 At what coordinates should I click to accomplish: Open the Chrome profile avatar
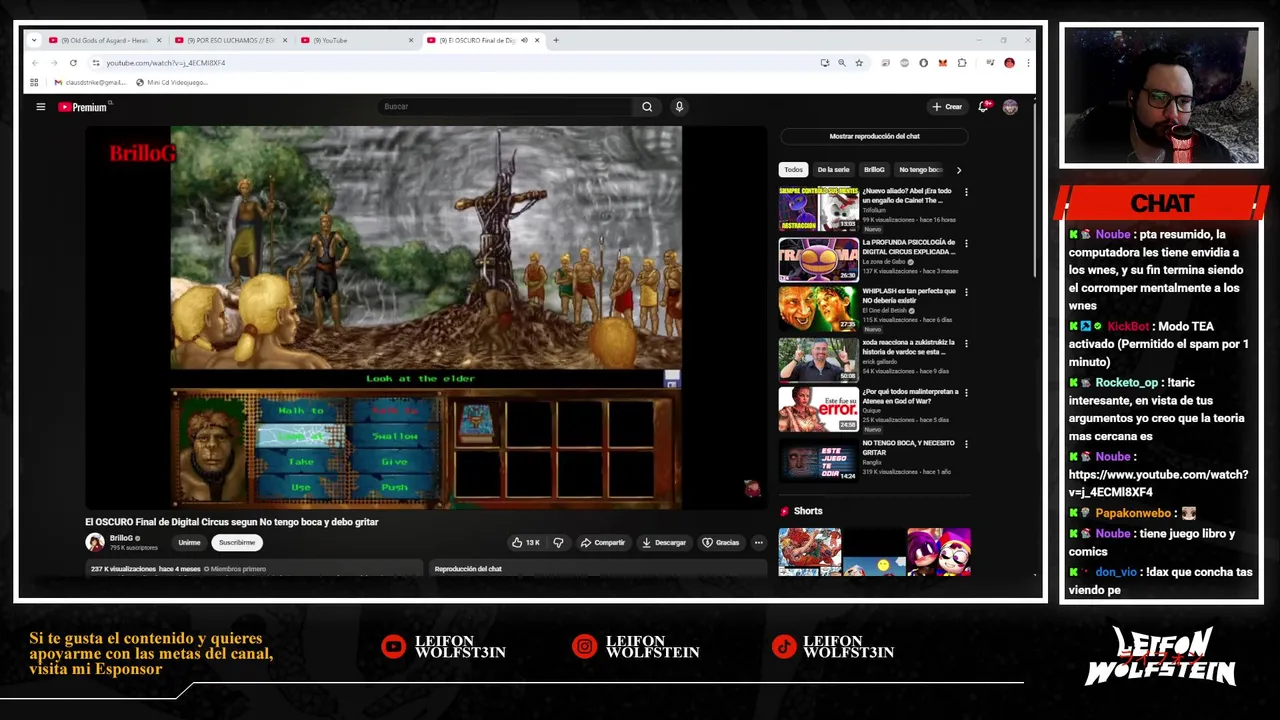(1009, 63)
